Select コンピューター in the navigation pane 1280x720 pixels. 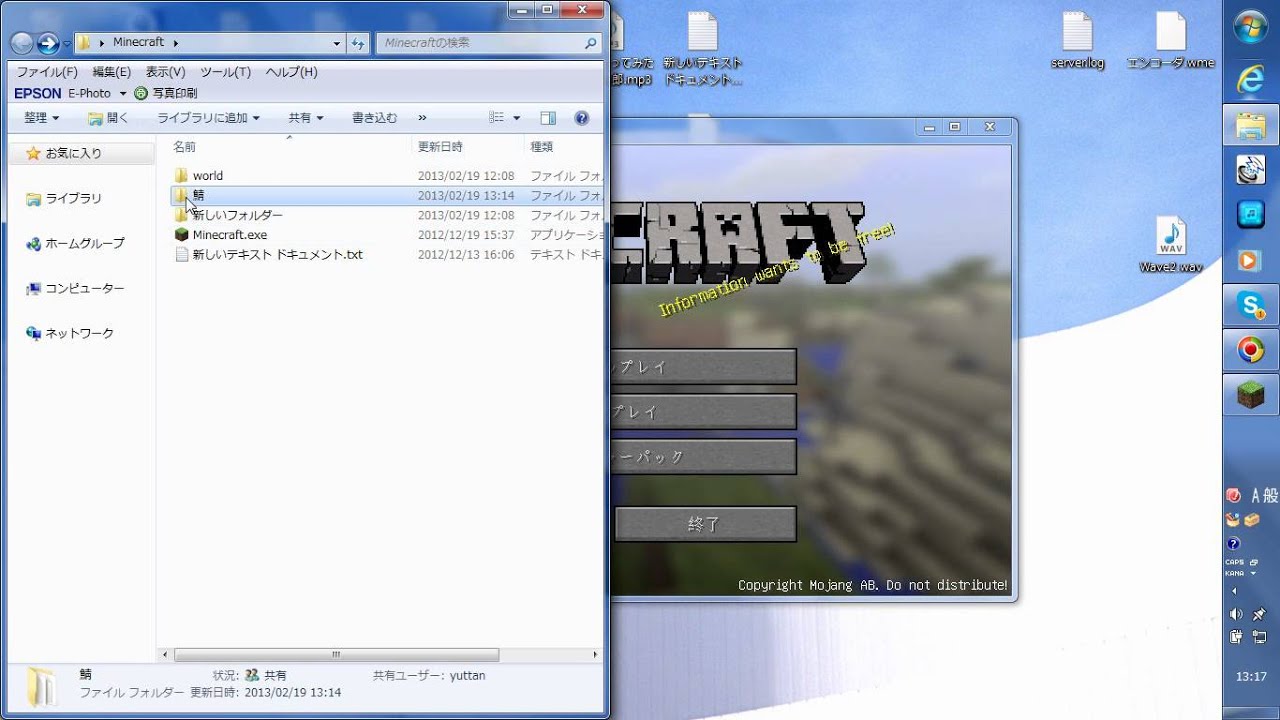pos(84,288)
